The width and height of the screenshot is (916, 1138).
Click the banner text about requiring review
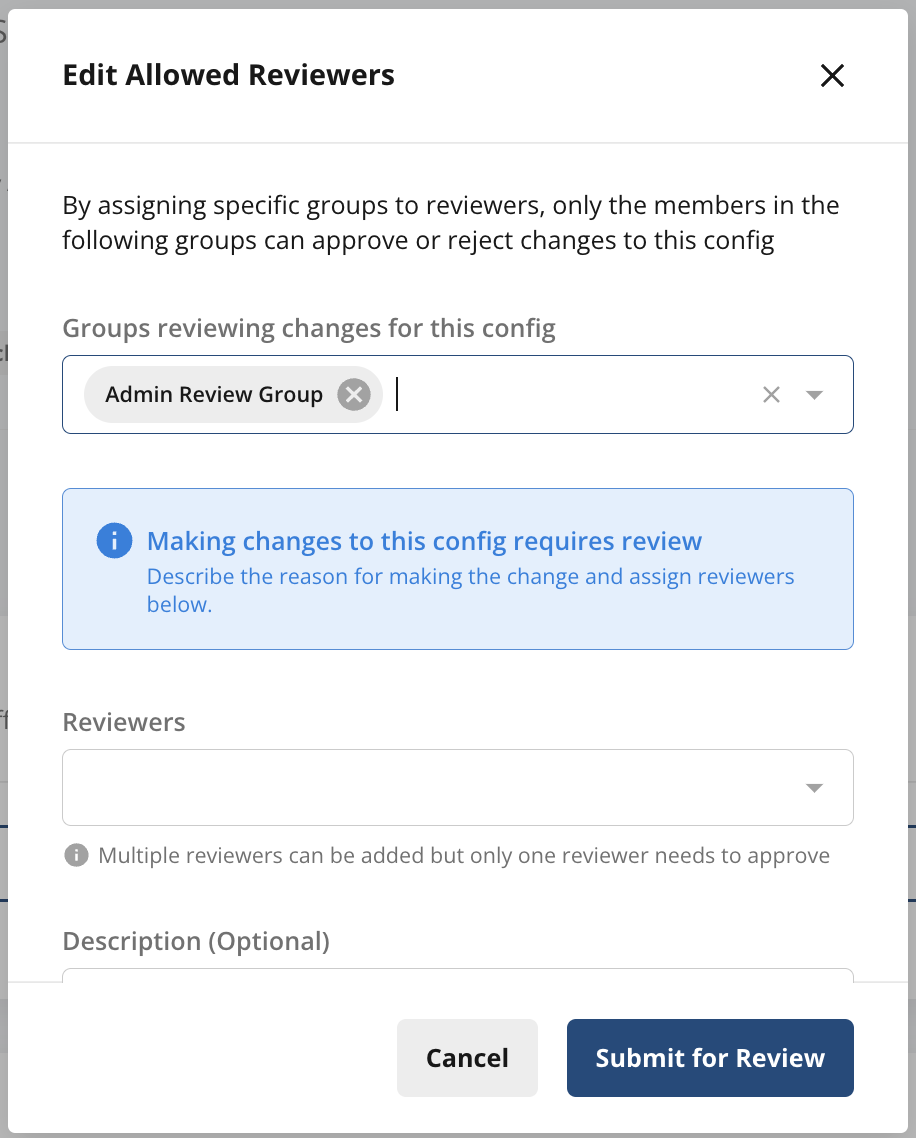click(x=423, y=540)
